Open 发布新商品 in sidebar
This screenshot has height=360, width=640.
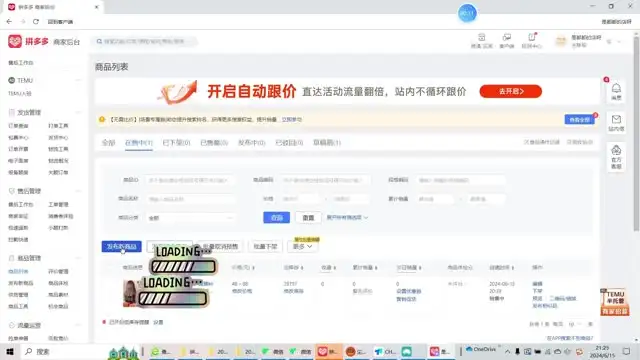point(21,283)
